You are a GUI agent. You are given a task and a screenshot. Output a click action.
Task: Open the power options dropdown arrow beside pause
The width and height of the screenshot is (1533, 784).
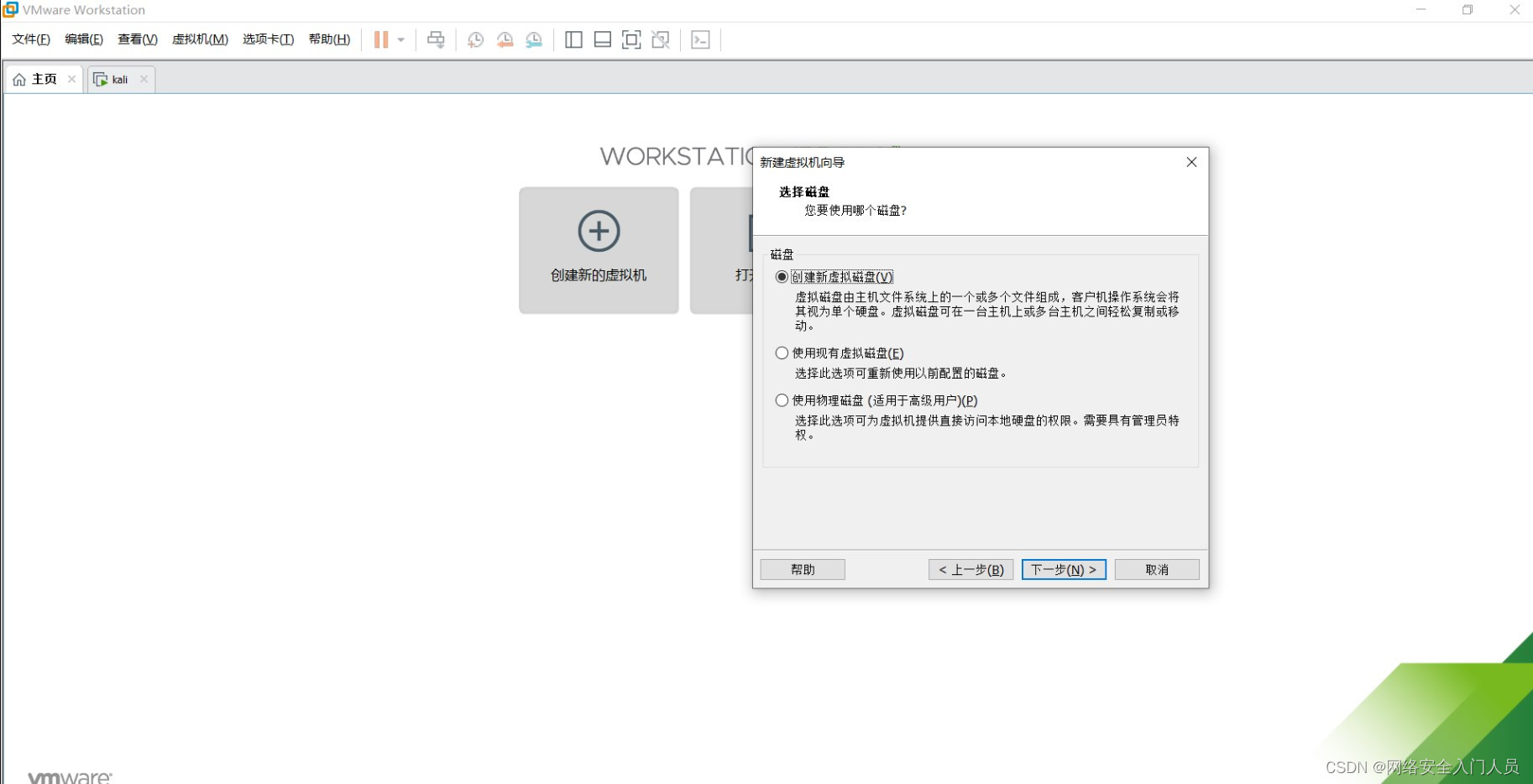(401, 39)
